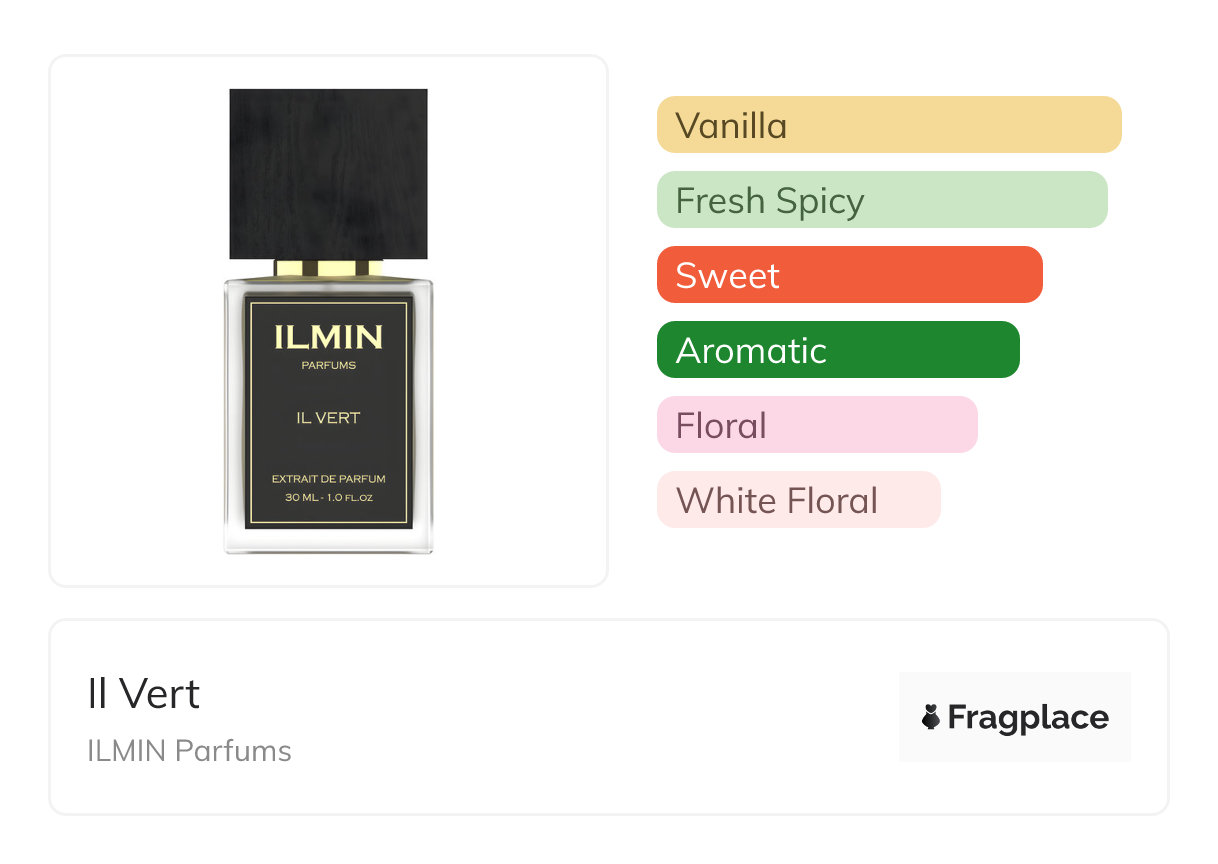Image resolution: width=1218 pixels, height=864 pixels.
Task: Click the clear glass base of the bottle
Action: click(328, 540)
